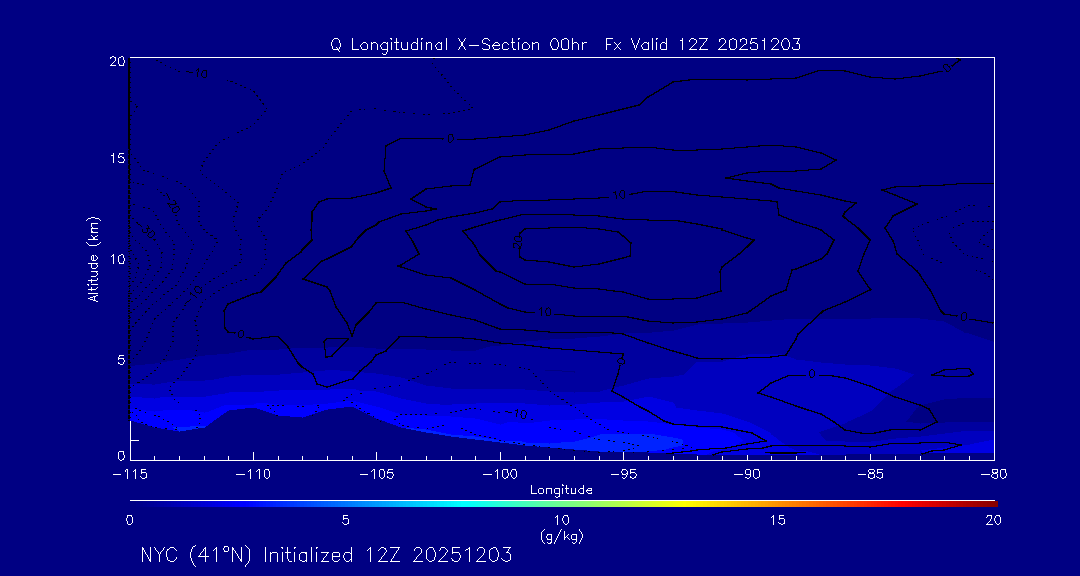The height and width of the screenshot is (576, 1080).
Task: Click the 5 km altitude tick label
Action: pos(121,360)
